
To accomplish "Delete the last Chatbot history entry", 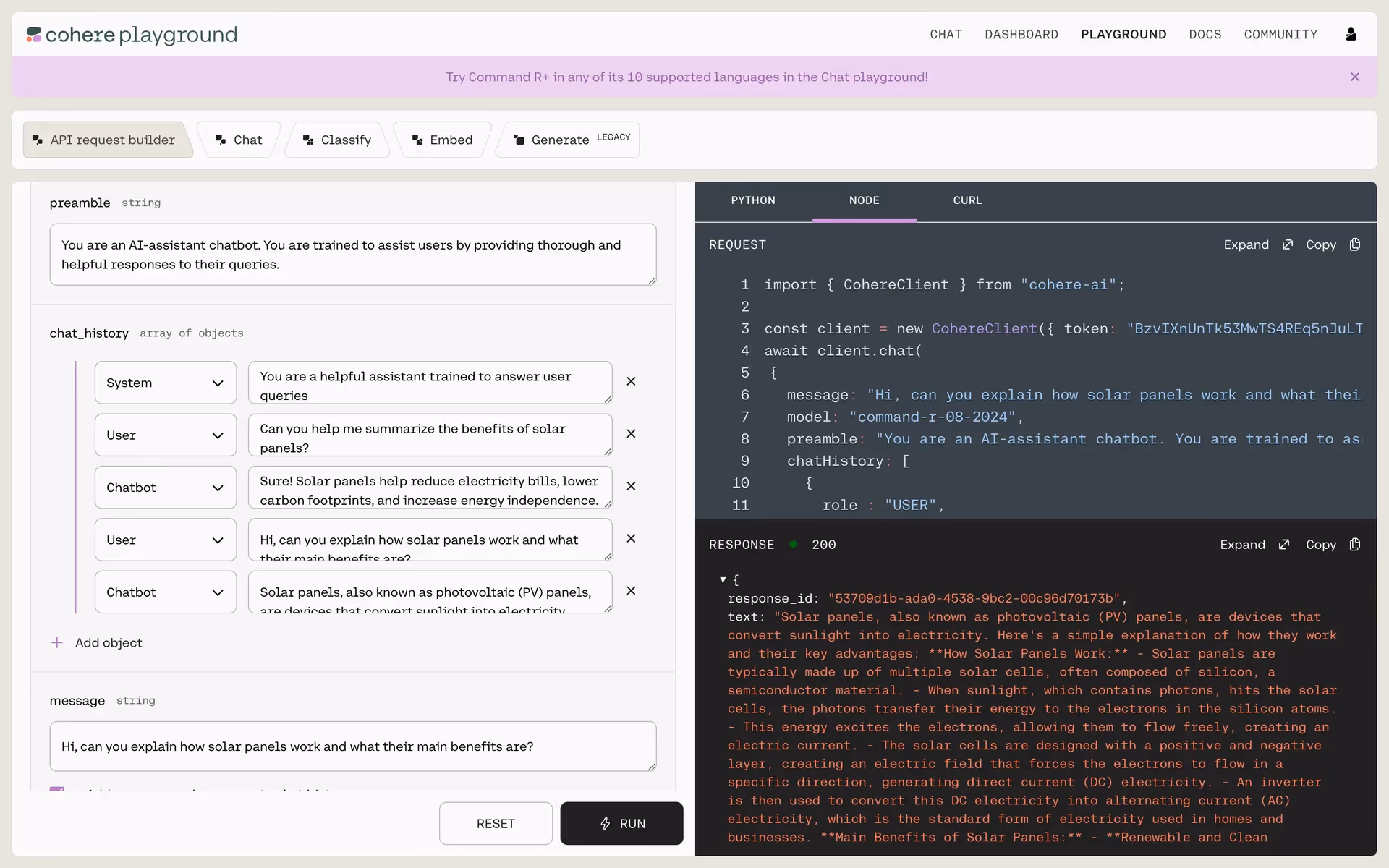I will [x=631, y=591].
